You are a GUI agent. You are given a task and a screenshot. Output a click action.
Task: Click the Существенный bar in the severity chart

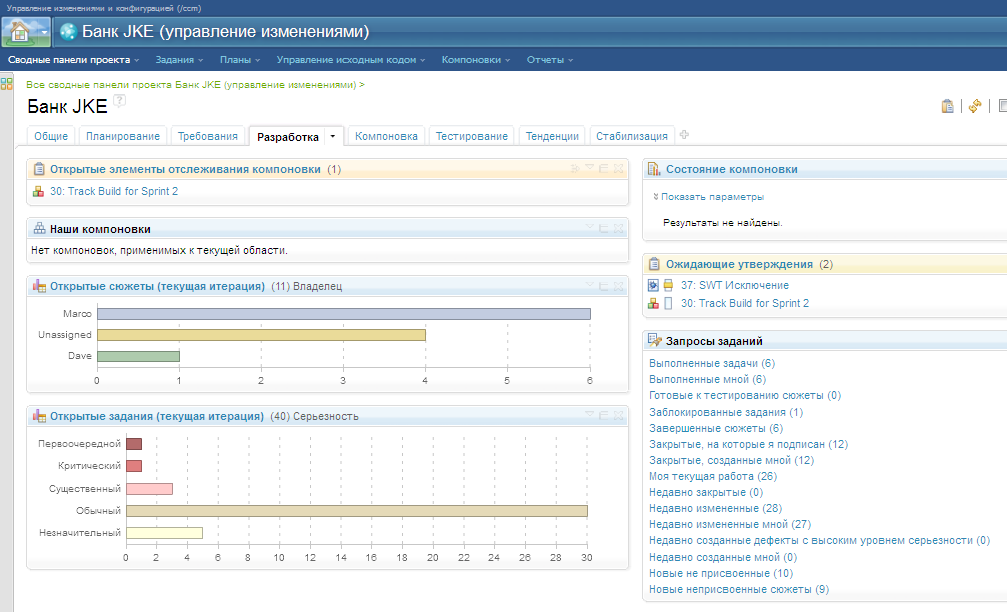tap(149, 489)
